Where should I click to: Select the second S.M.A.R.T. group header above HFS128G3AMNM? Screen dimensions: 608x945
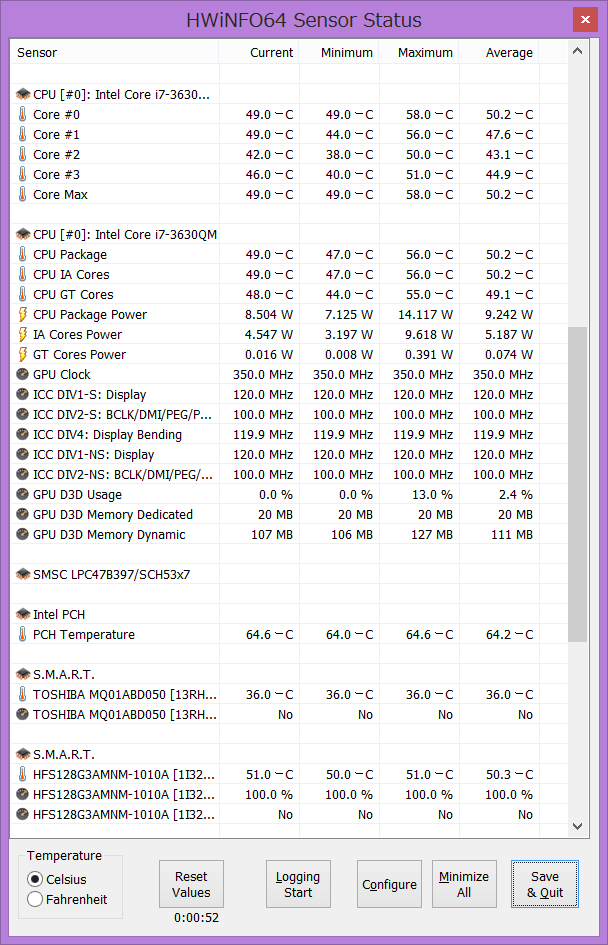coord(289,754)
